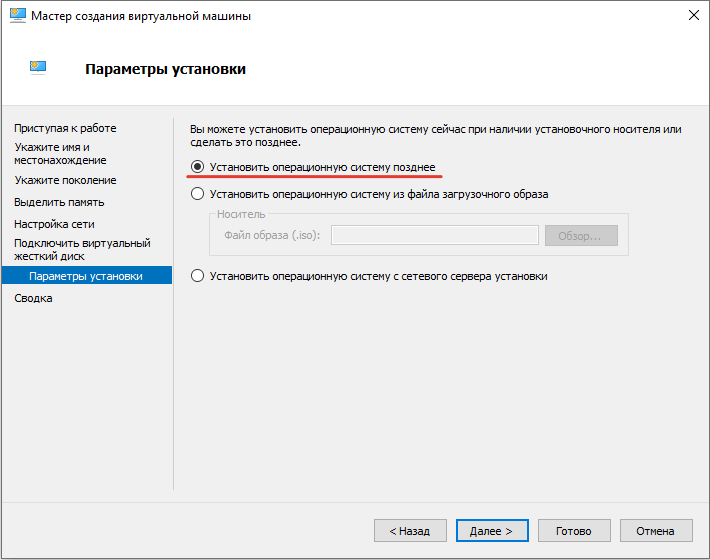Viewport: 710px width, 560px height.
Task: Cancel the wizard with 'Отмена'
Action: [x=656, y=531]
